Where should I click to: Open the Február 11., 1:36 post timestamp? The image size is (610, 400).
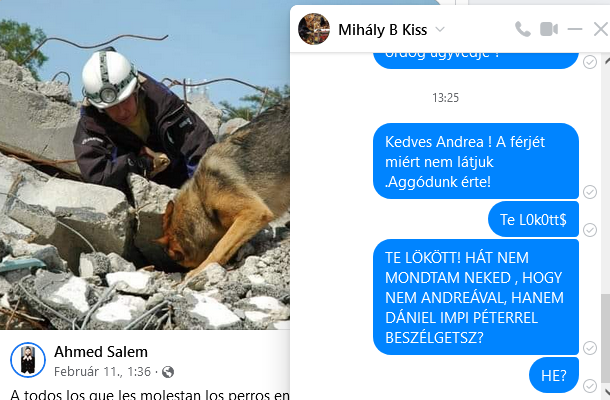[102, 372]
